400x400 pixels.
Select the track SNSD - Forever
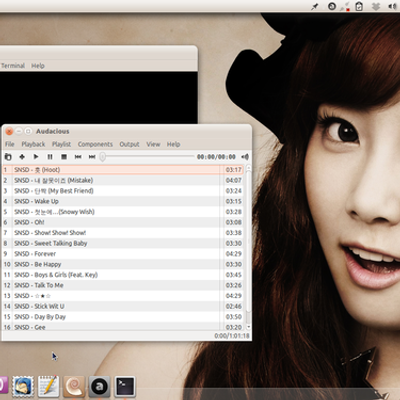[x=123, y=254]
